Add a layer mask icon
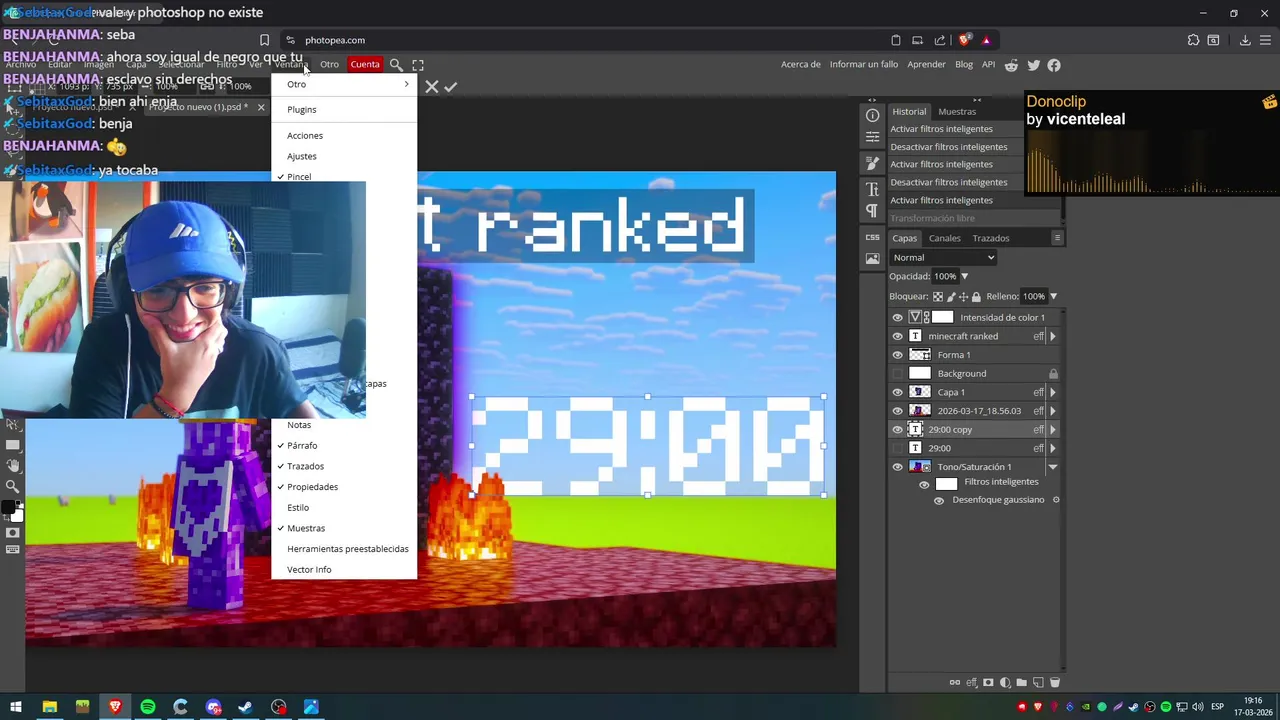This screenshot has width=1280, height=720. (988, 682)
